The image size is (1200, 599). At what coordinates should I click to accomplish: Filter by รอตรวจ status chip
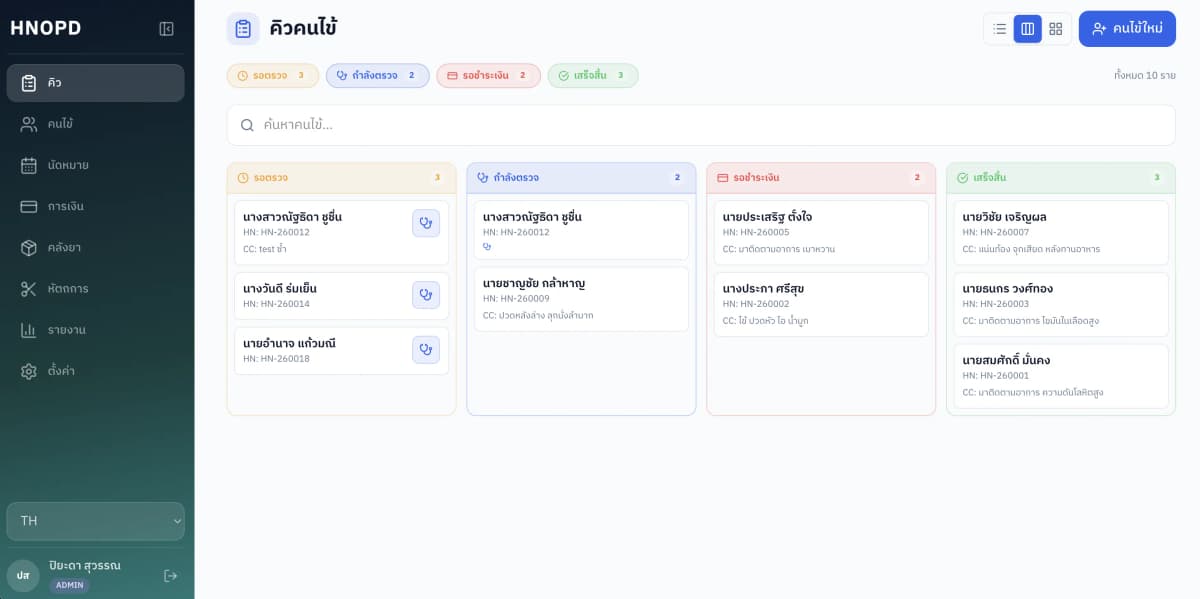click(272, 76)
